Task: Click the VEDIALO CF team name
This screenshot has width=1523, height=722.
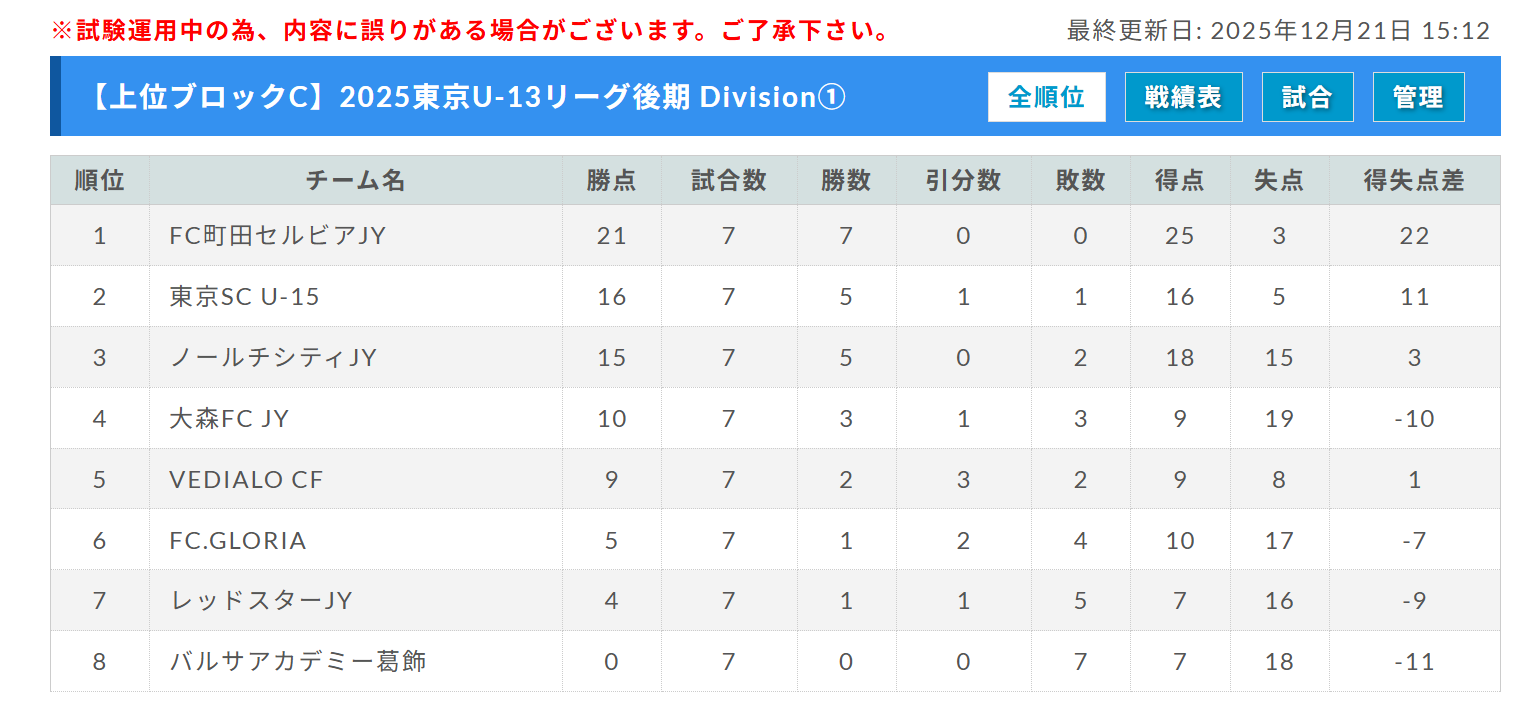Action: pos(247,480)
